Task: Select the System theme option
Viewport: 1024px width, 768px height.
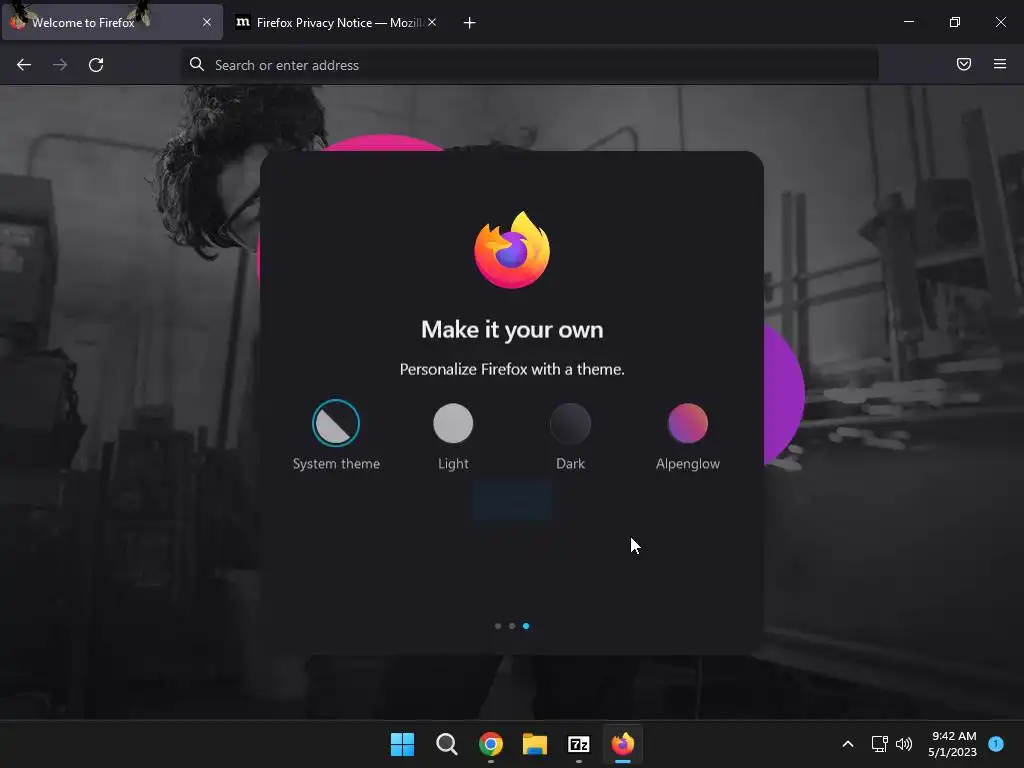Action: pyautogui.click(x=336, y=435)
